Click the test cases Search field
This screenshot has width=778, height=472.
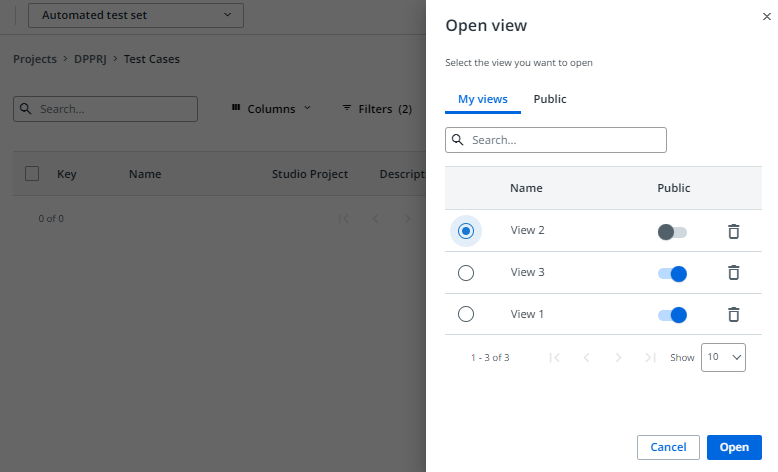(x=105, y=109)
